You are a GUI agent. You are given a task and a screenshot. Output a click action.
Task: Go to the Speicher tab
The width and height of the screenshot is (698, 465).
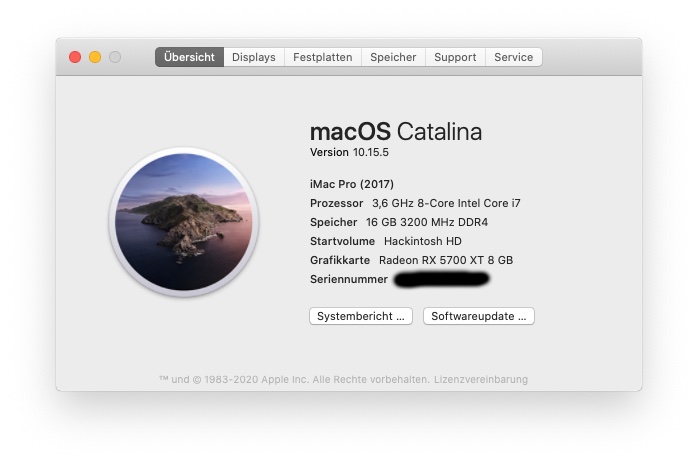point(393,57)
